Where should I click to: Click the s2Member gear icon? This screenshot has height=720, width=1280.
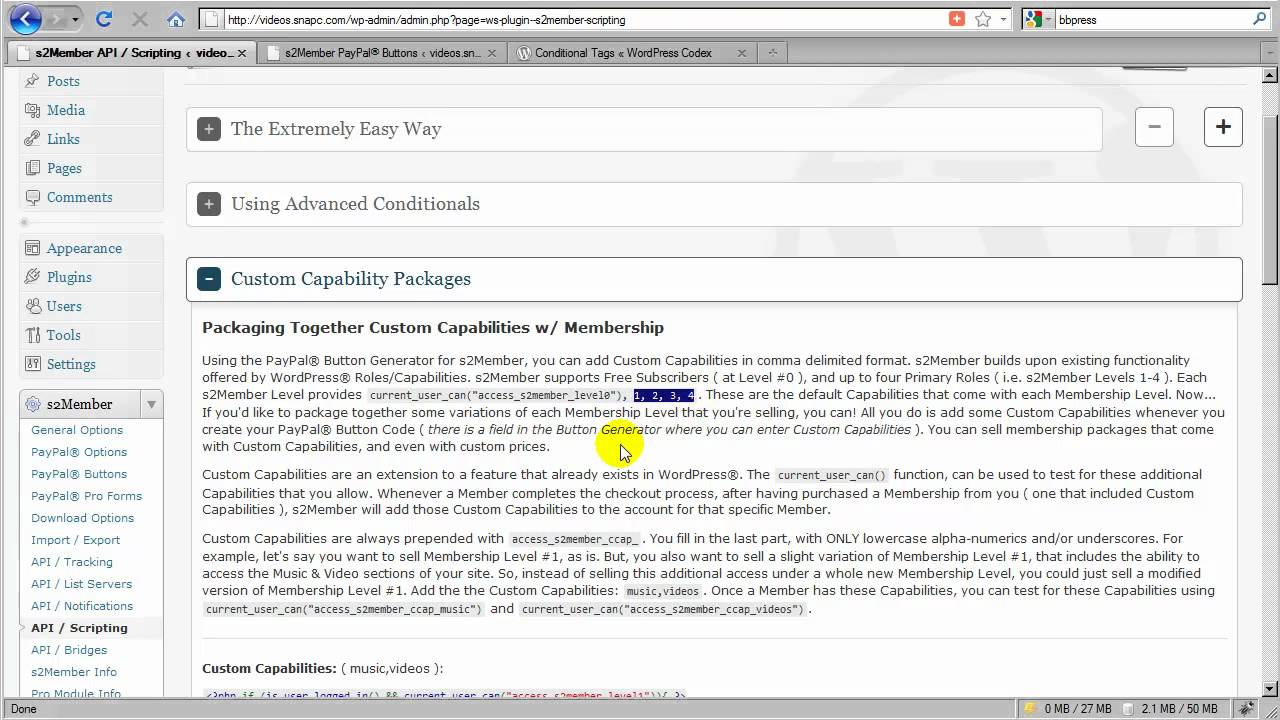coord(33,404)
